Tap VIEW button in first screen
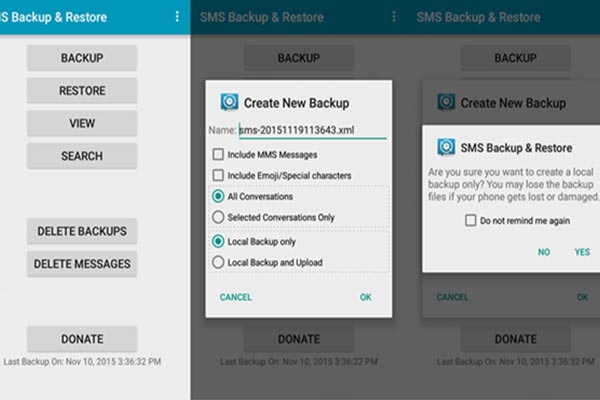The width and height of the screenshot is (600, 400). coord(82,123)
